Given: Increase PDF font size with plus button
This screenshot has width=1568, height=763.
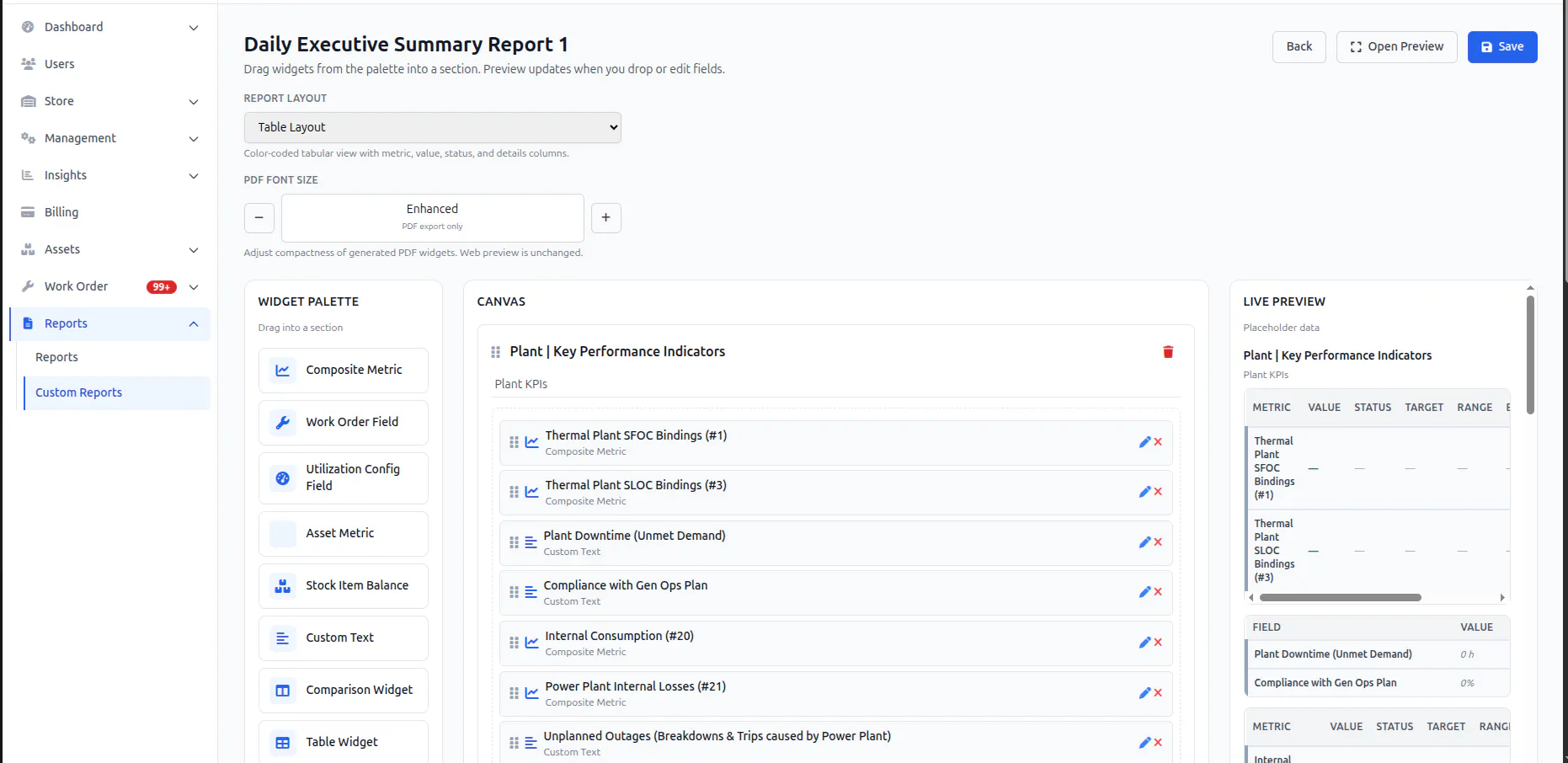Looking at the screenshot, I should 605,218.
